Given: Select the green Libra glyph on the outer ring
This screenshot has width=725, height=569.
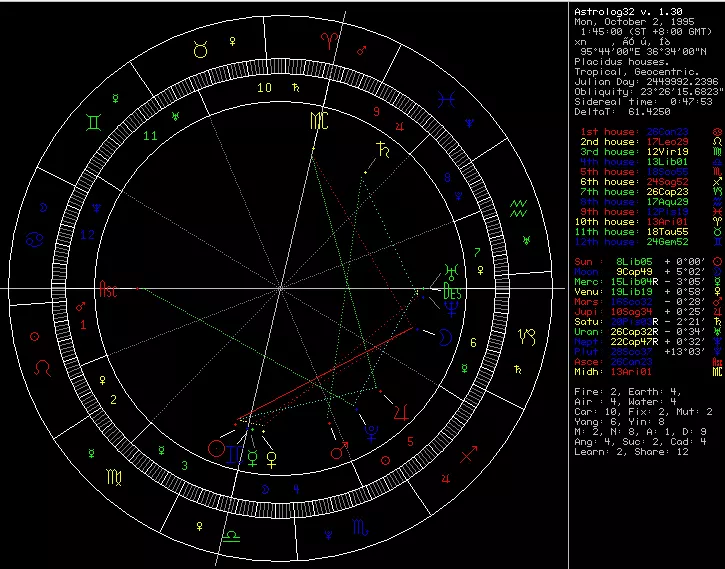Looking at the screenshot, I should pyautogui.click(x=231, y=536).
